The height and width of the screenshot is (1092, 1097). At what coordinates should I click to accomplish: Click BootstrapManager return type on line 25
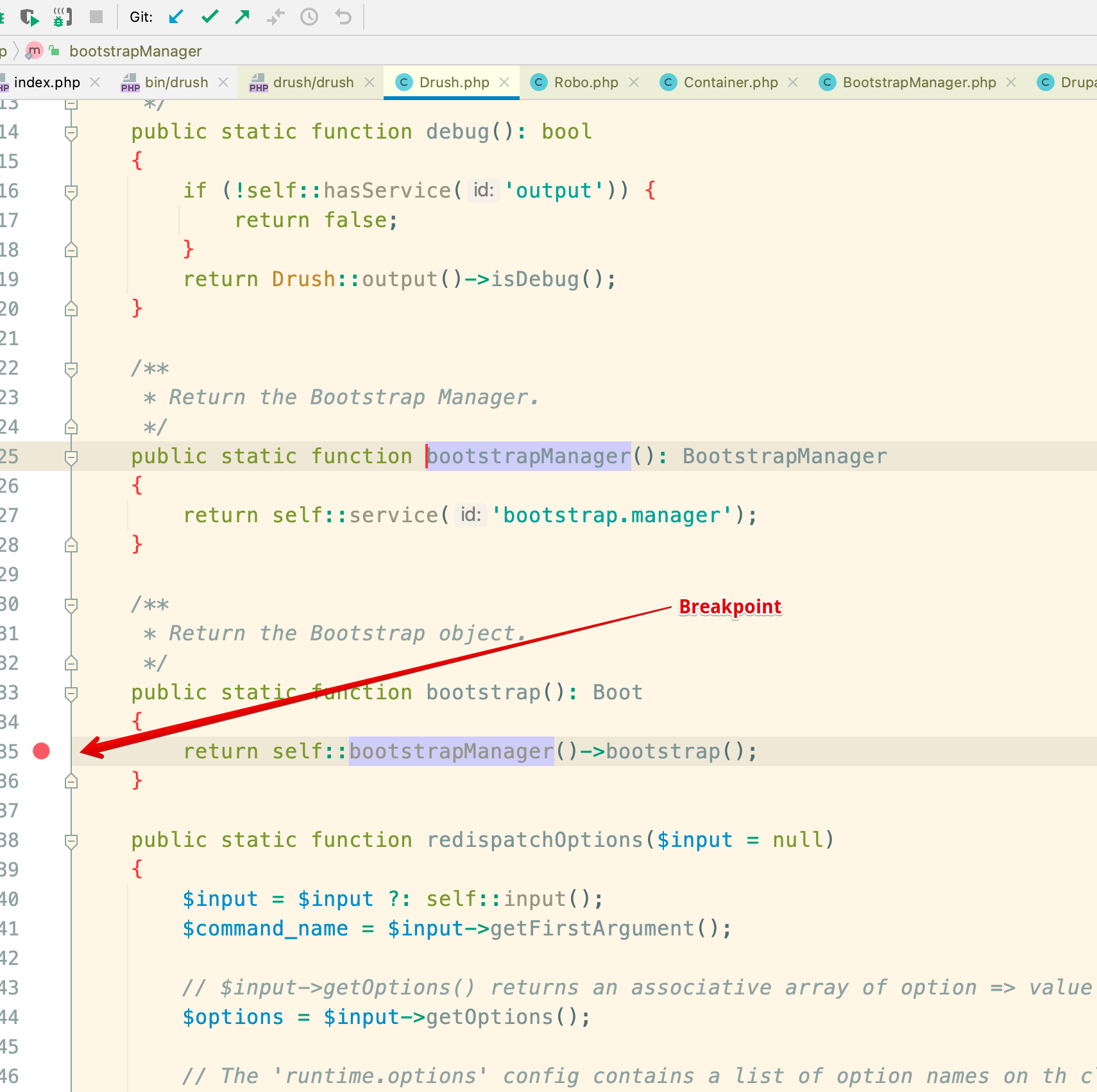click(785, 456)
